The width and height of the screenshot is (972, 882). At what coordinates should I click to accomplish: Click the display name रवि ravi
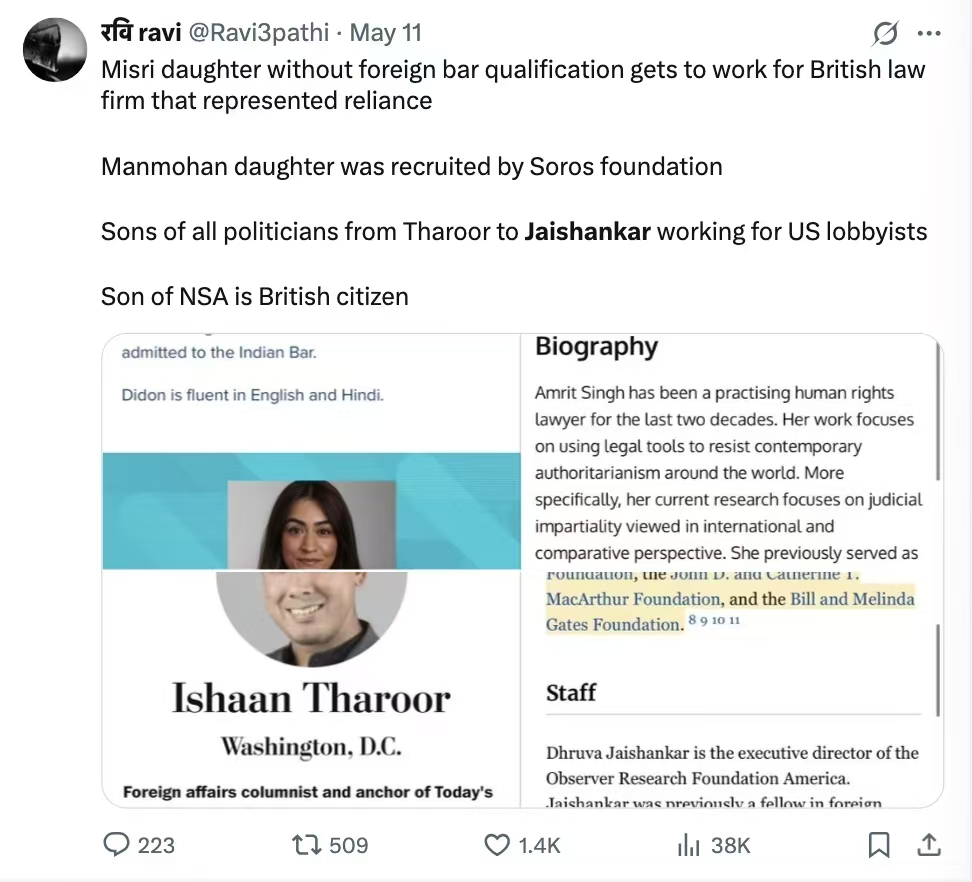140,32
